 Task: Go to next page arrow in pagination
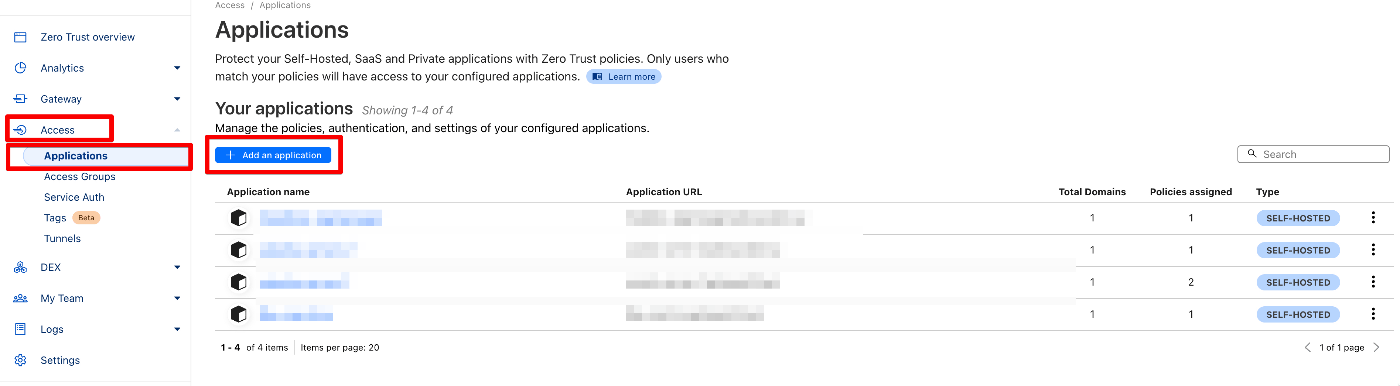[1377, 347]
